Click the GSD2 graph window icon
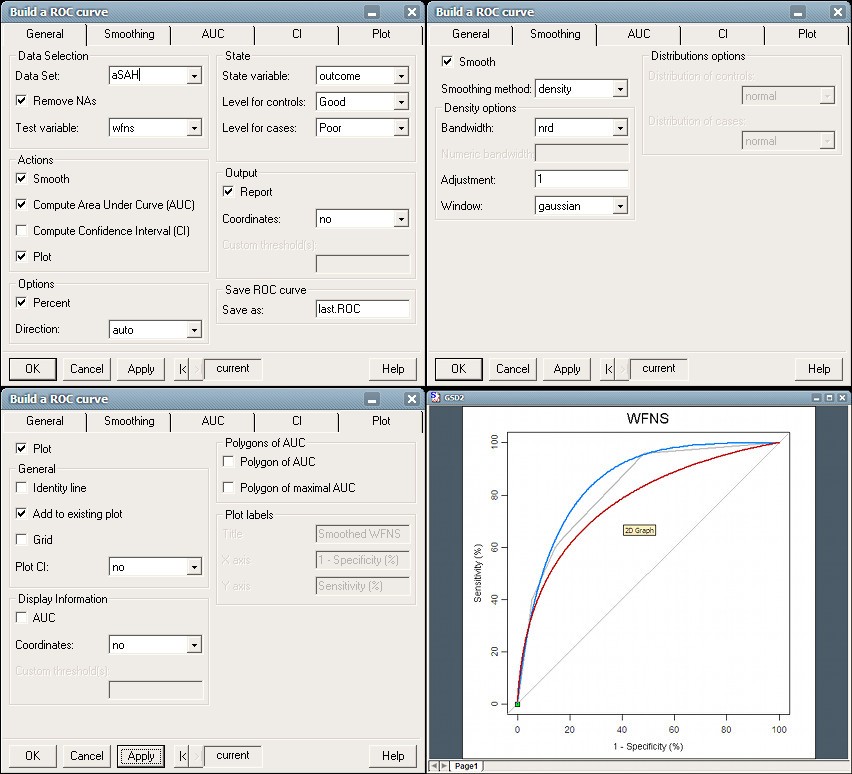 tap(435, 397)
